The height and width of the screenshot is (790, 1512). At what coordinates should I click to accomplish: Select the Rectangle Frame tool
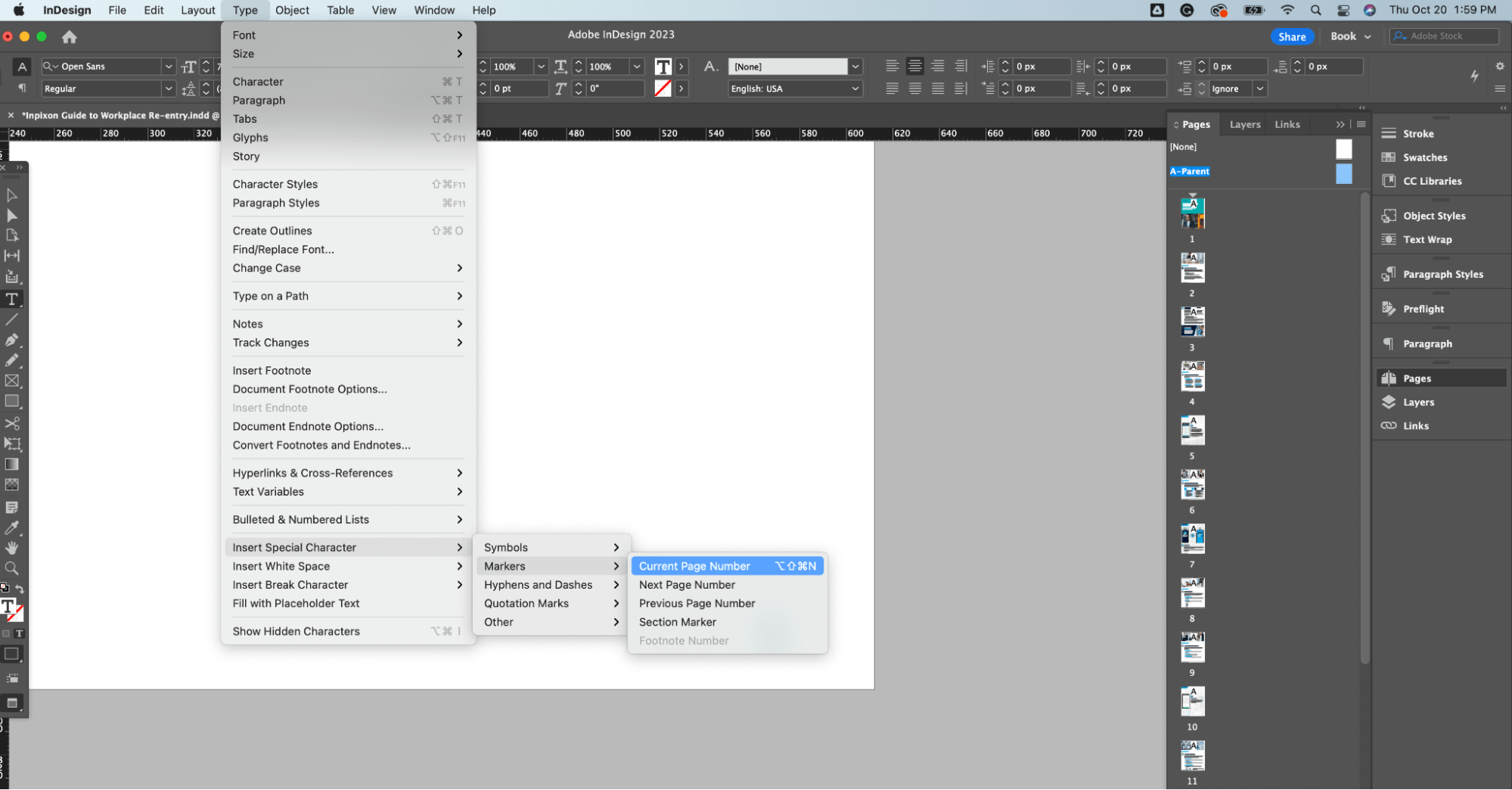12,381
